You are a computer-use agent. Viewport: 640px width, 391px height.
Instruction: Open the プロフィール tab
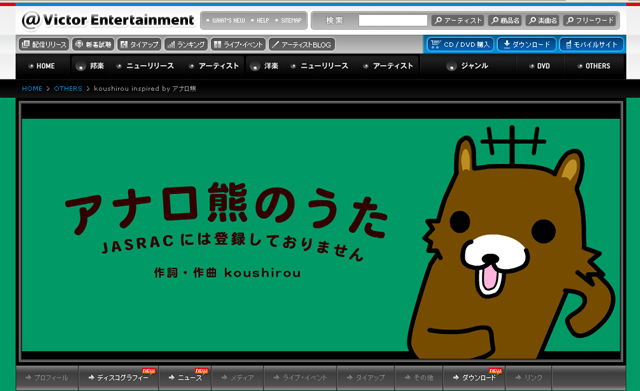pyautogui.click(x=47, y=378)
